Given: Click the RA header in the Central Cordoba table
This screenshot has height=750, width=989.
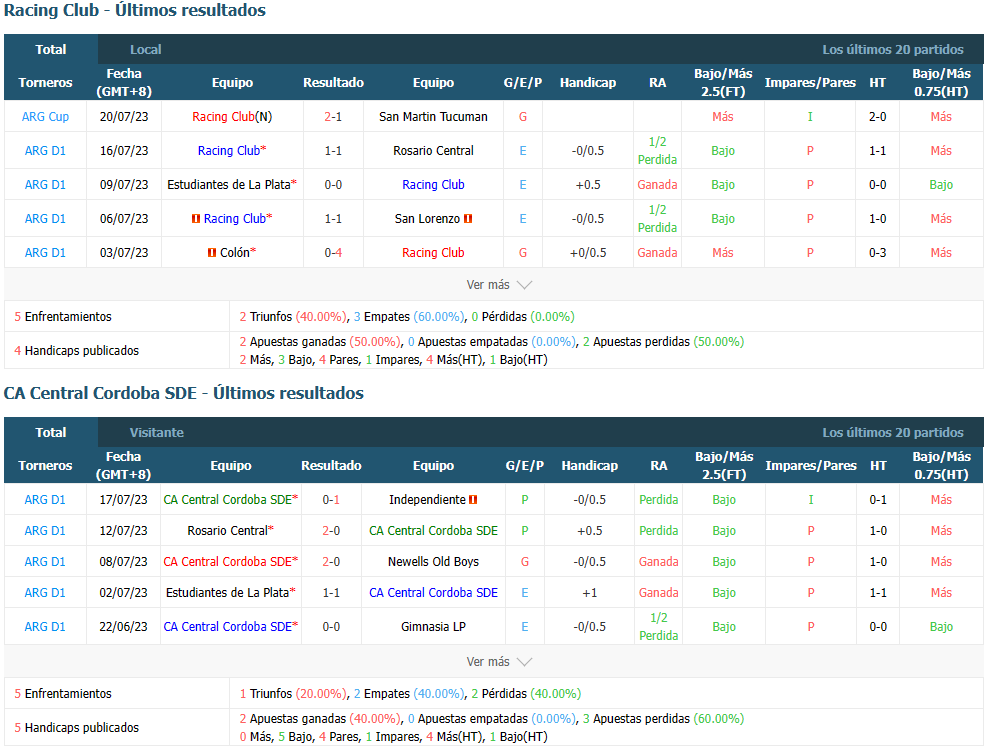Looking at the screenshot, I should click(658, 466).
